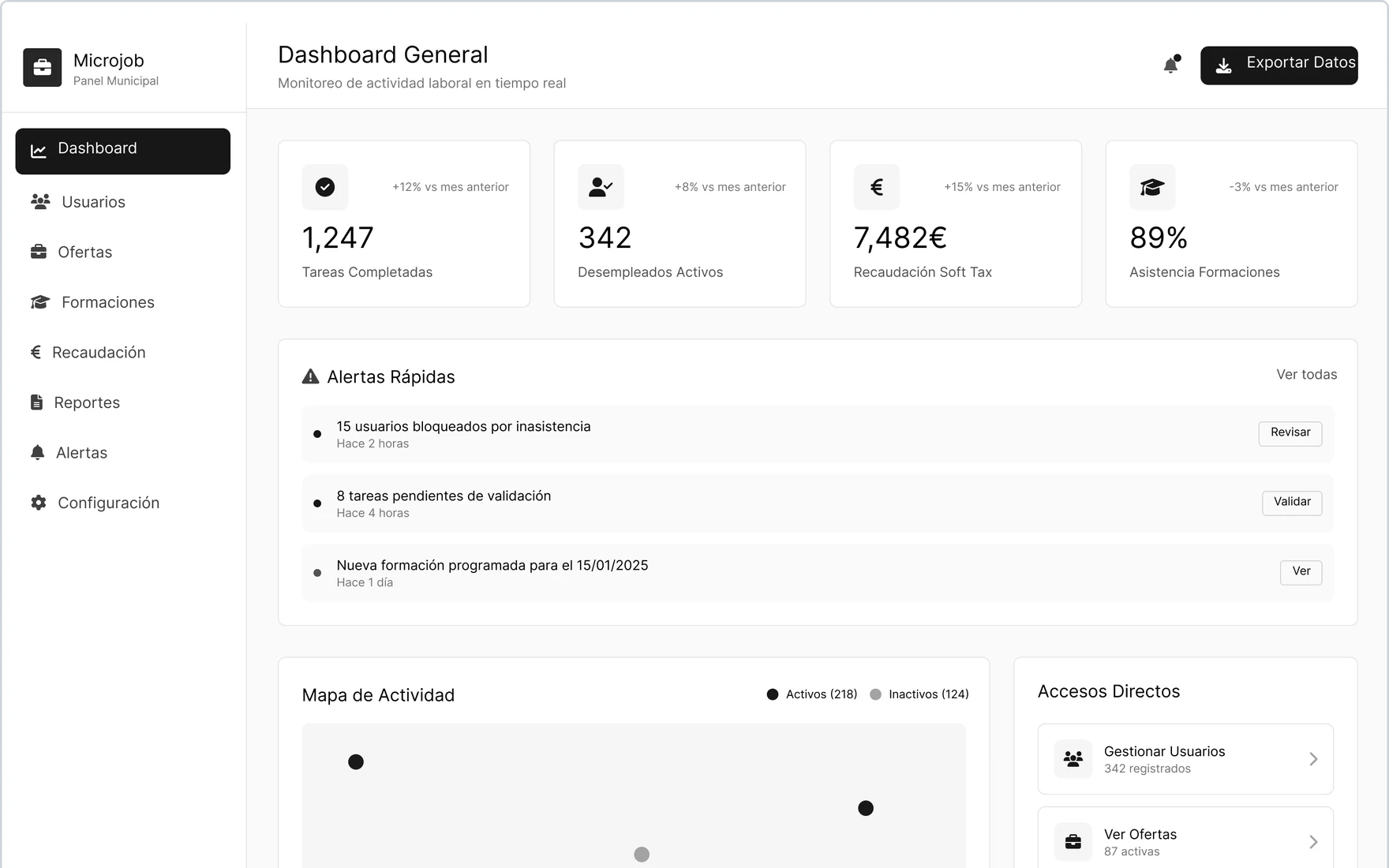This screenshot has height=868, width=1389.
Task: Click the 'Hace 1 día' timestamp
Action: pos(365,582)
